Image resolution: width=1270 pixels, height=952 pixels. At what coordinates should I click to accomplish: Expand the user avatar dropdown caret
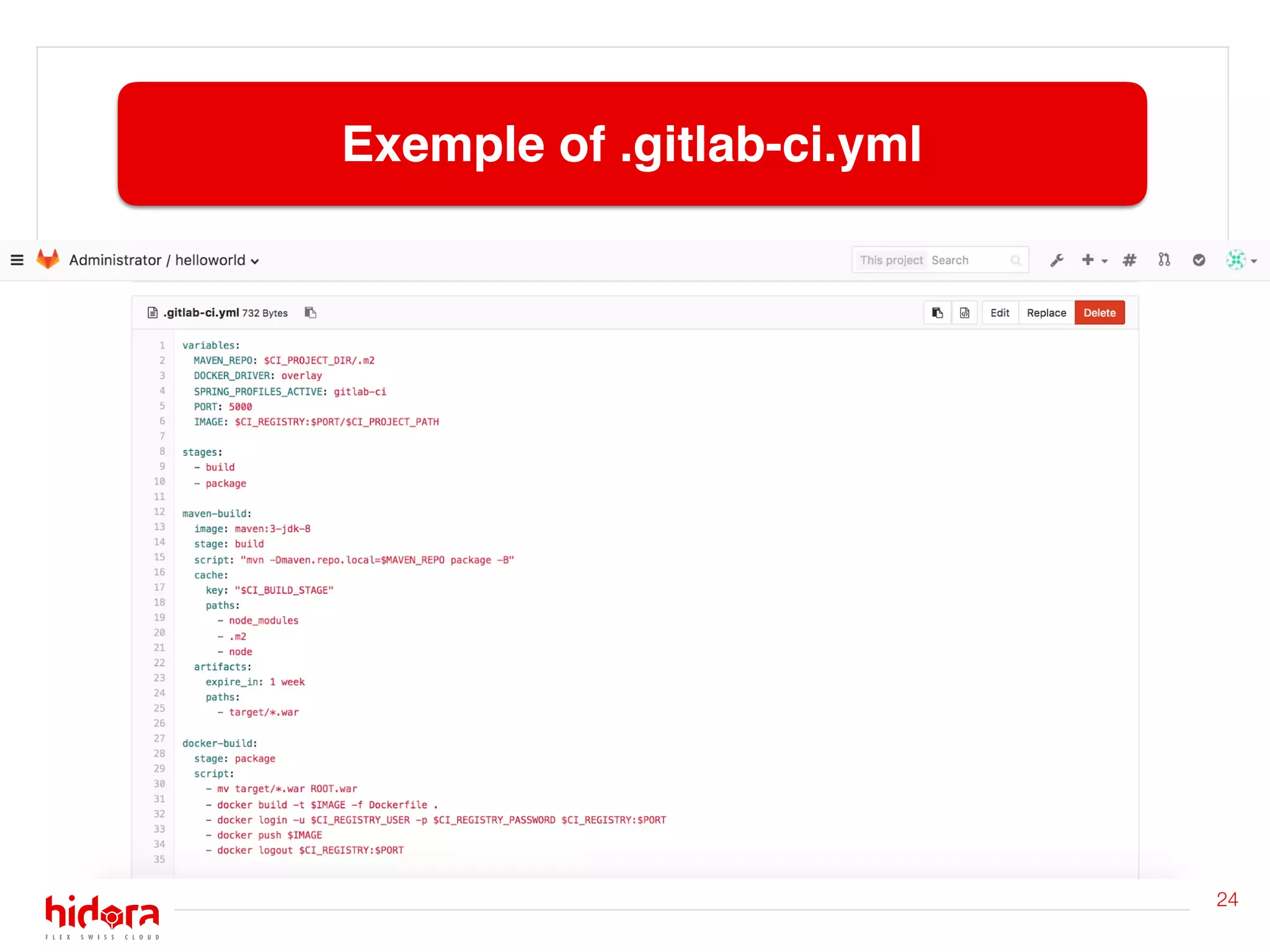point(1254,262)
